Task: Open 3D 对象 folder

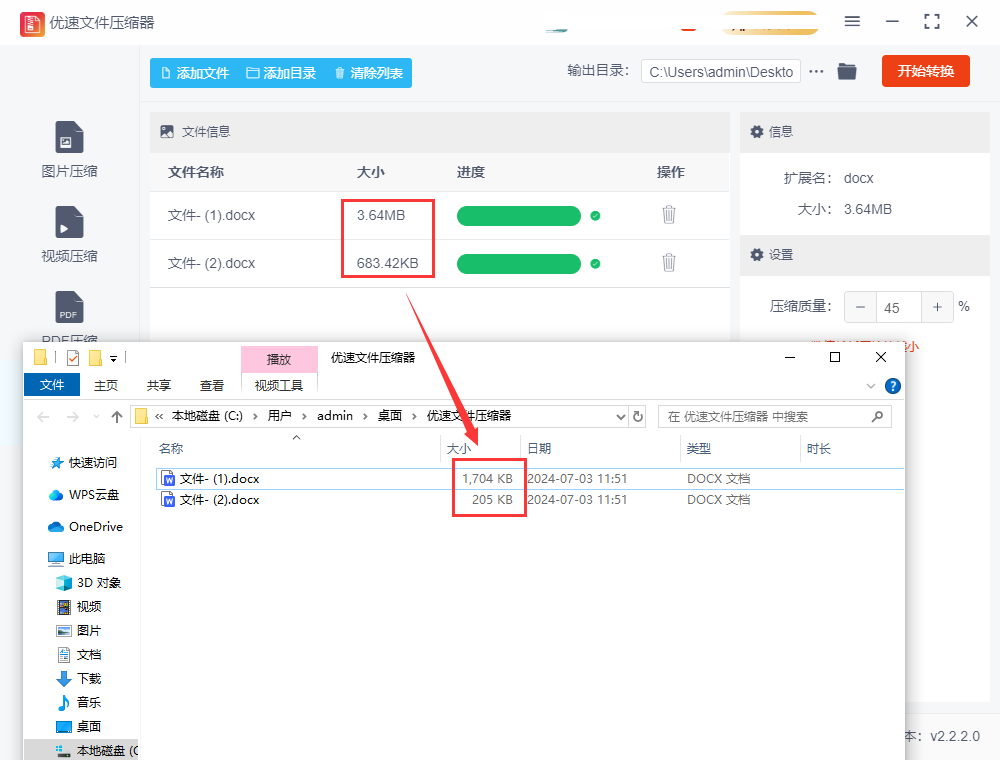Action: point(89,583)
